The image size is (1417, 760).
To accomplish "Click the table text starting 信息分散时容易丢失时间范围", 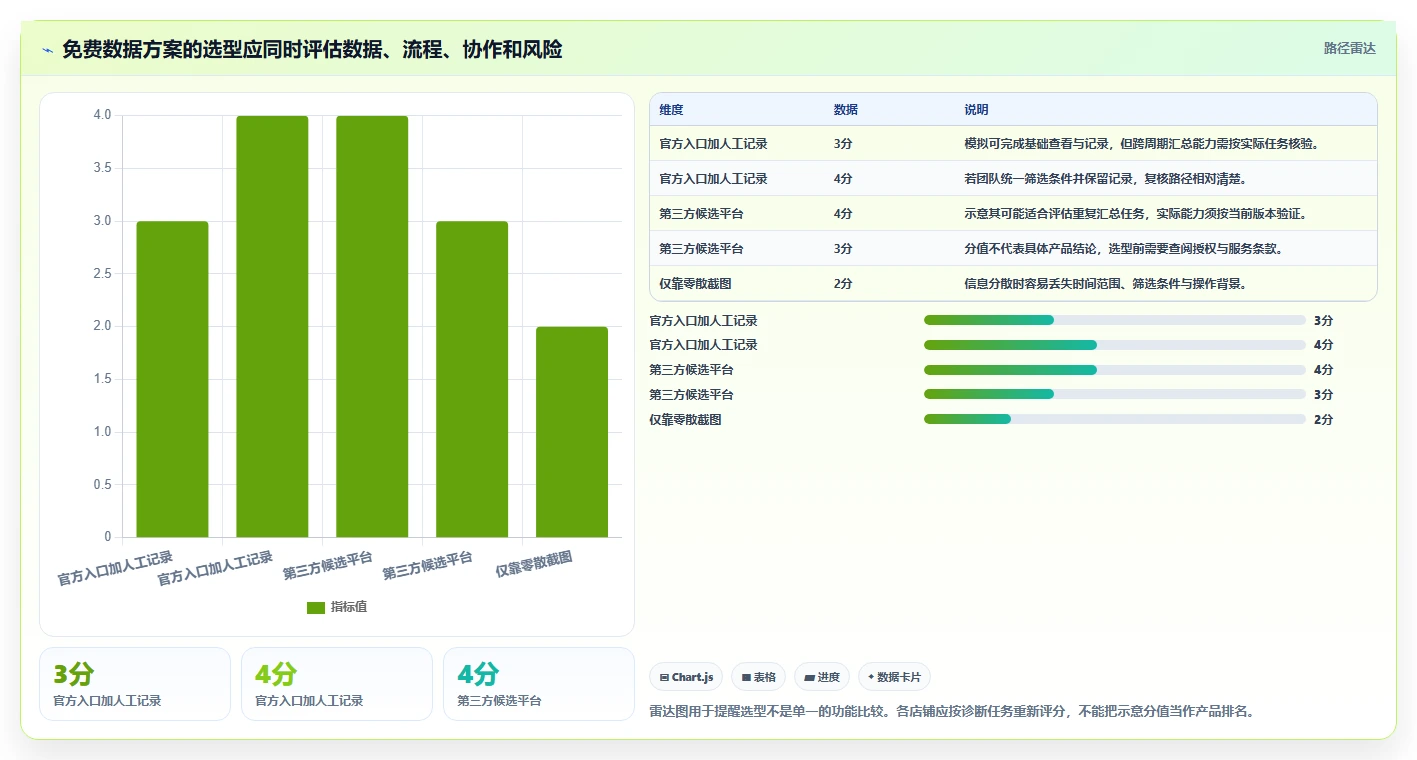I will click(x=1105, y=284).
